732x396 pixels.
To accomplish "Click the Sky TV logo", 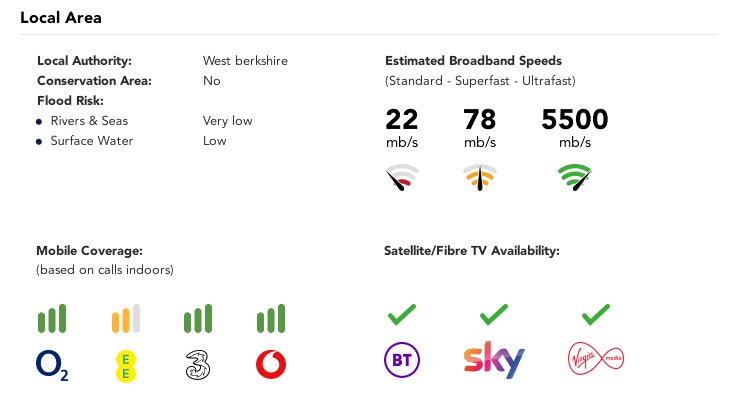I will coord(494,360).
